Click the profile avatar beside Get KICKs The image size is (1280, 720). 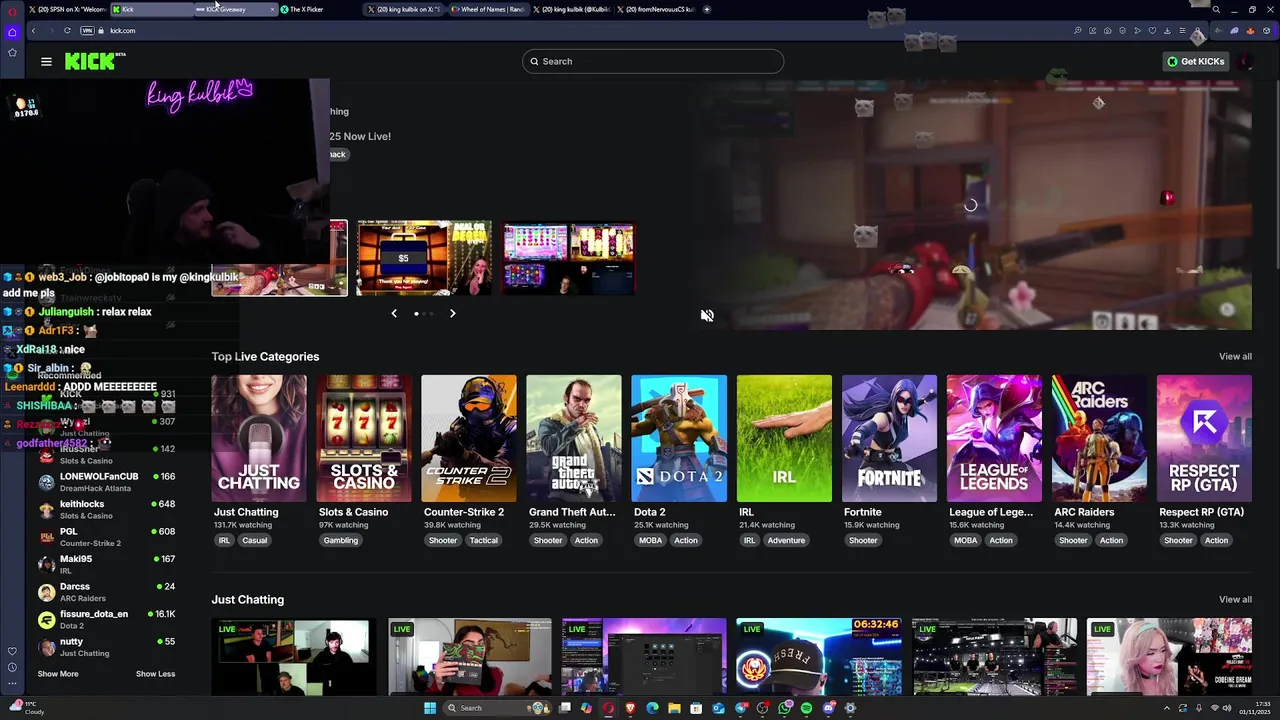click(1245, 61)
